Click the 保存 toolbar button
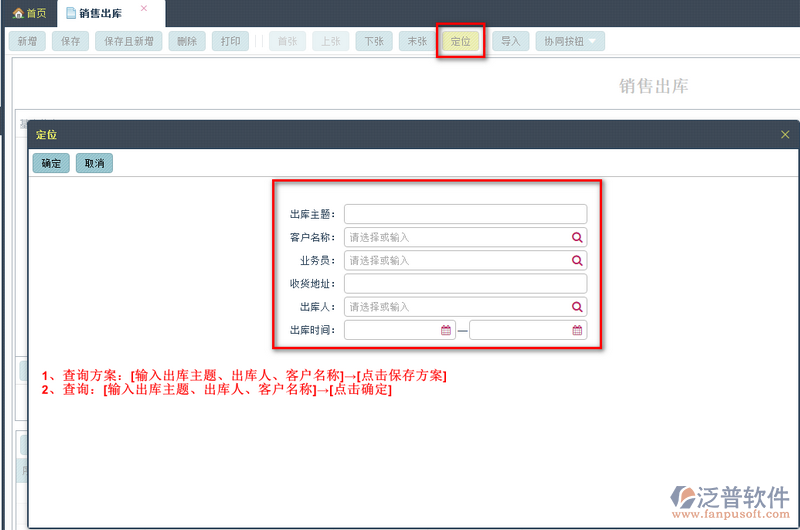Screen dimensions: 800x530 [x=70, y=41]
